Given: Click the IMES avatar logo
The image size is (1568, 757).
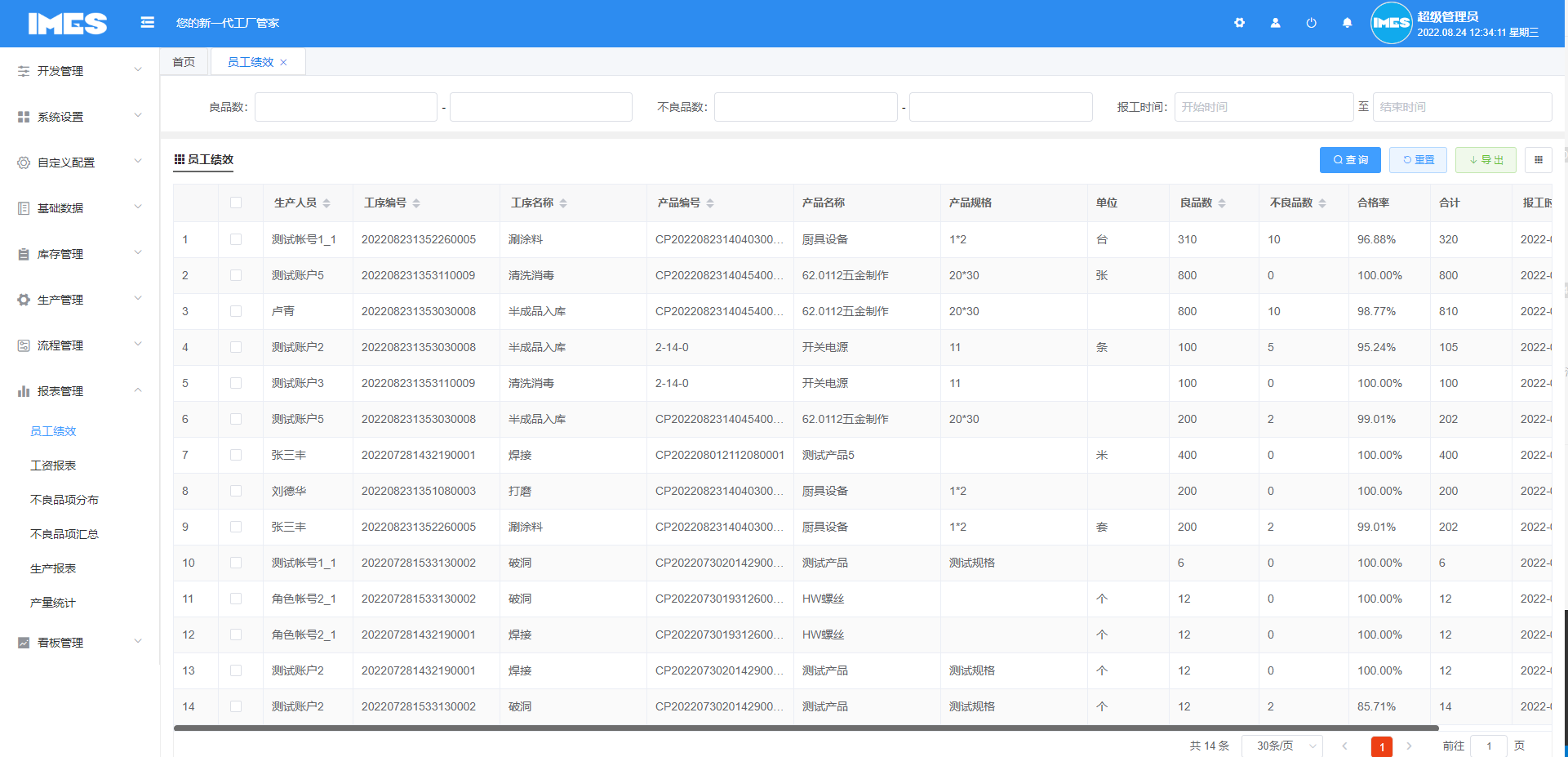Looking at the screenshot, I should pyautogui.click(x=1391, y=23).
